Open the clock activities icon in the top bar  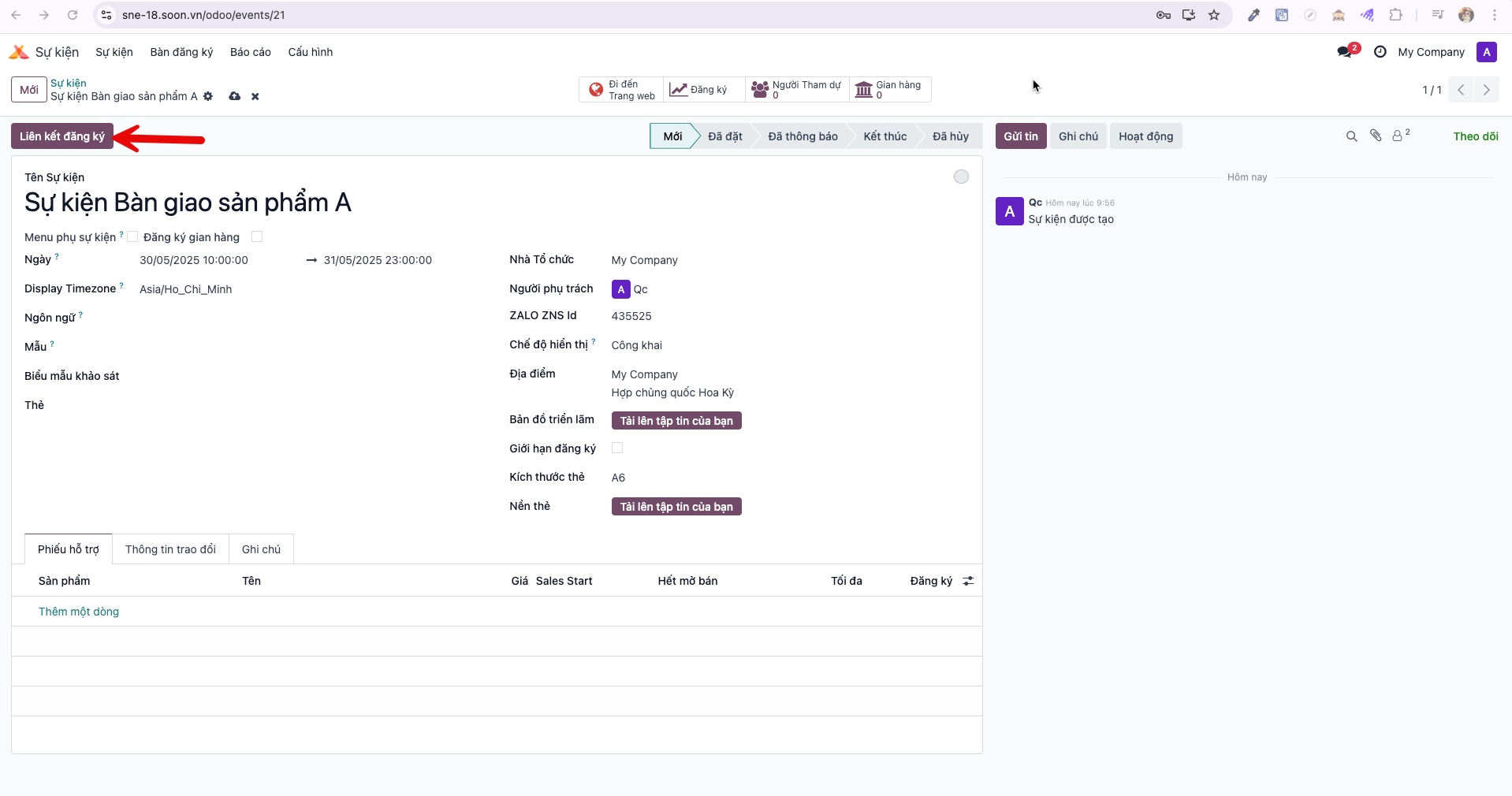point(1380,52)
